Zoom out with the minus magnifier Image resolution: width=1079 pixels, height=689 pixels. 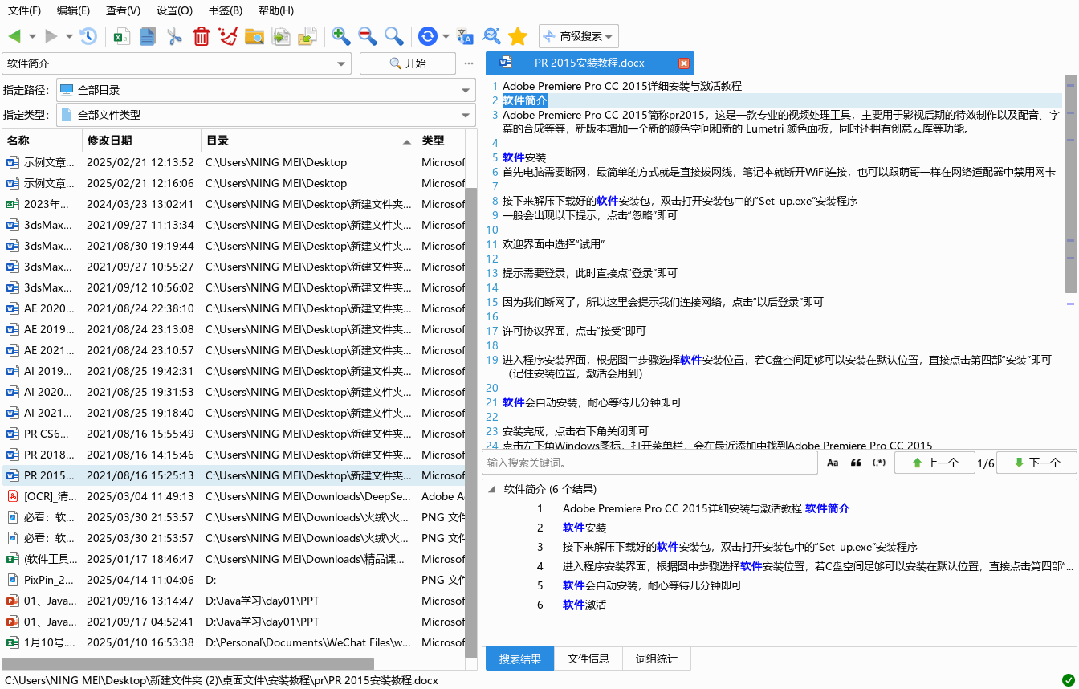coord(367,36)
